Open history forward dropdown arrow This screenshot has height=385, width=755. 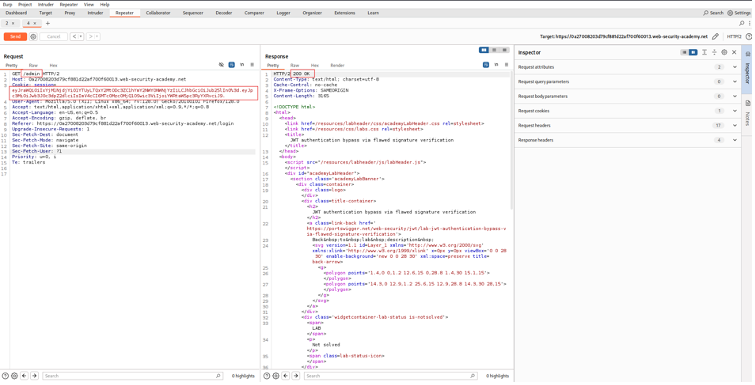(x=97, y=37)
